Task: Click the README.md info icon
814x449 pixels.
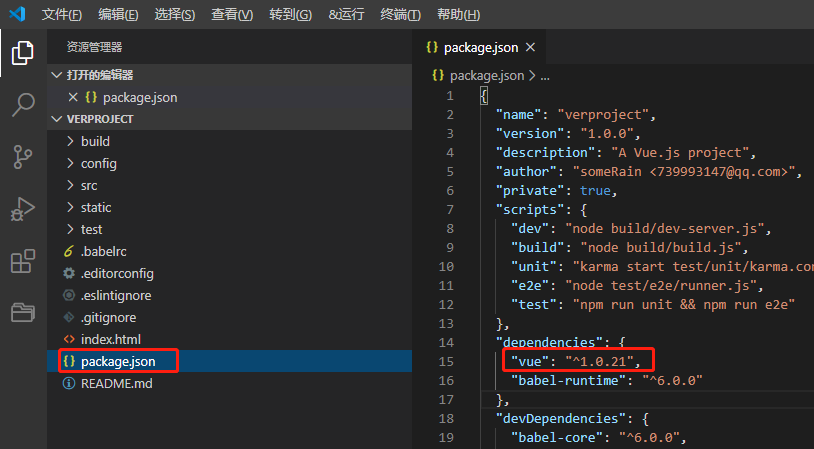Action: point(69,384)
